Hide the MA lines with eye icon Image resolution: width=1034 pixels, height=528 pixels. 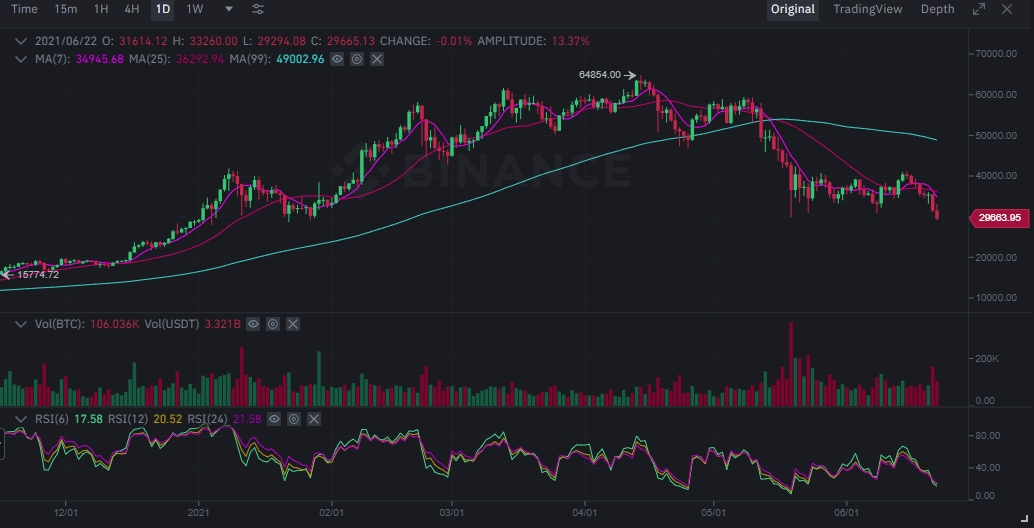(x=338, y=59)
